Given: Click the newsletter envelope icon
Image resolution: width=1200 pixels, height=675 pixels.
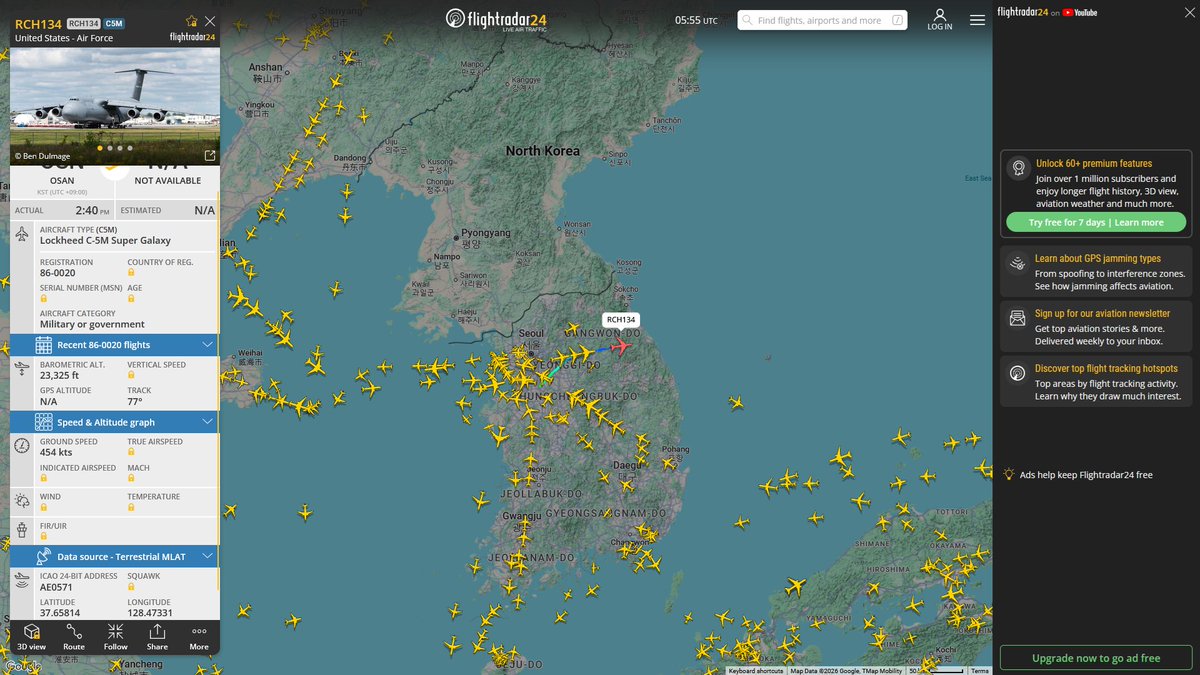Looking at the screenshot, I should [1018, 318].
